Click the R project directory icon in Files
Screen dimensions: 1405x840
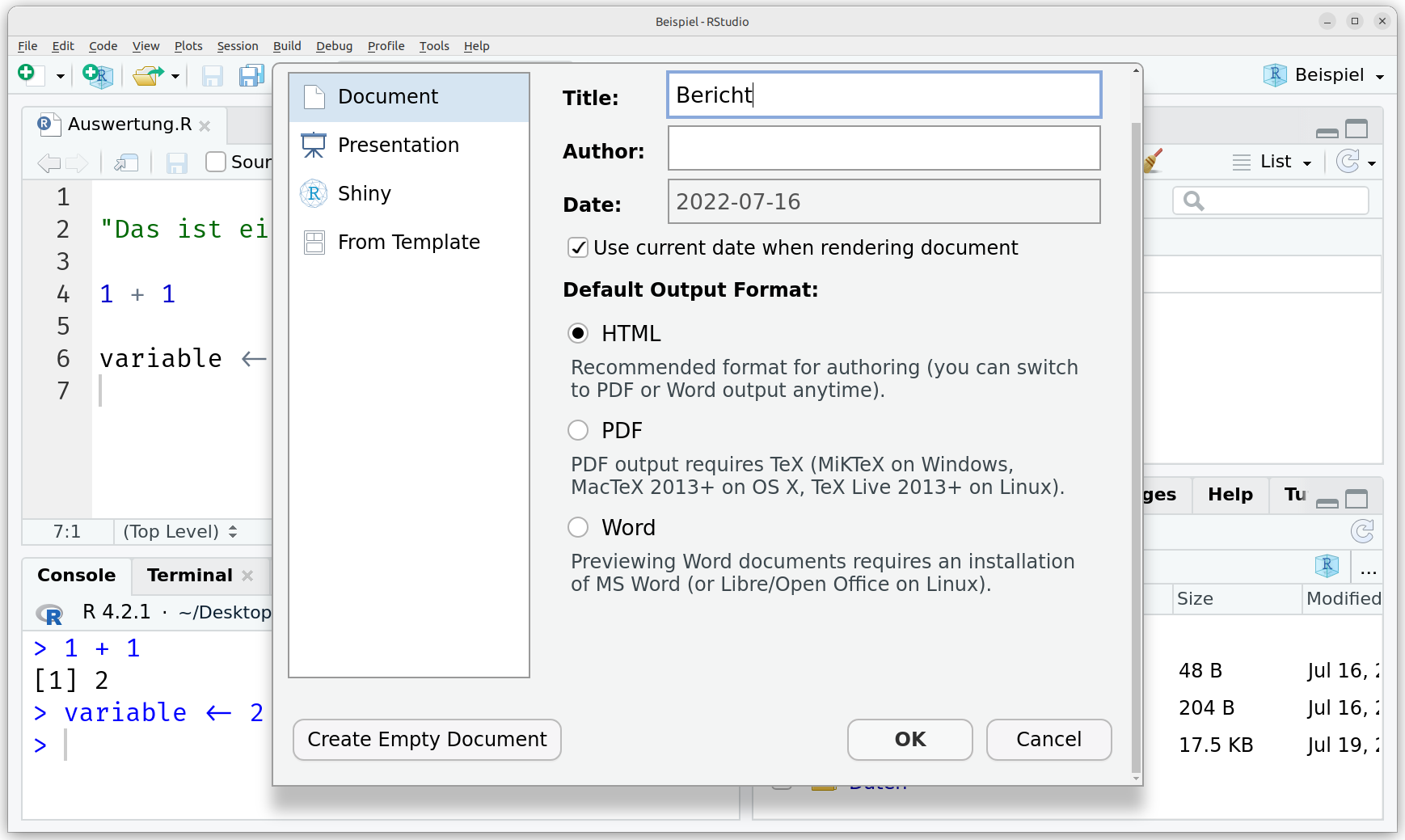coord(1327,566)
